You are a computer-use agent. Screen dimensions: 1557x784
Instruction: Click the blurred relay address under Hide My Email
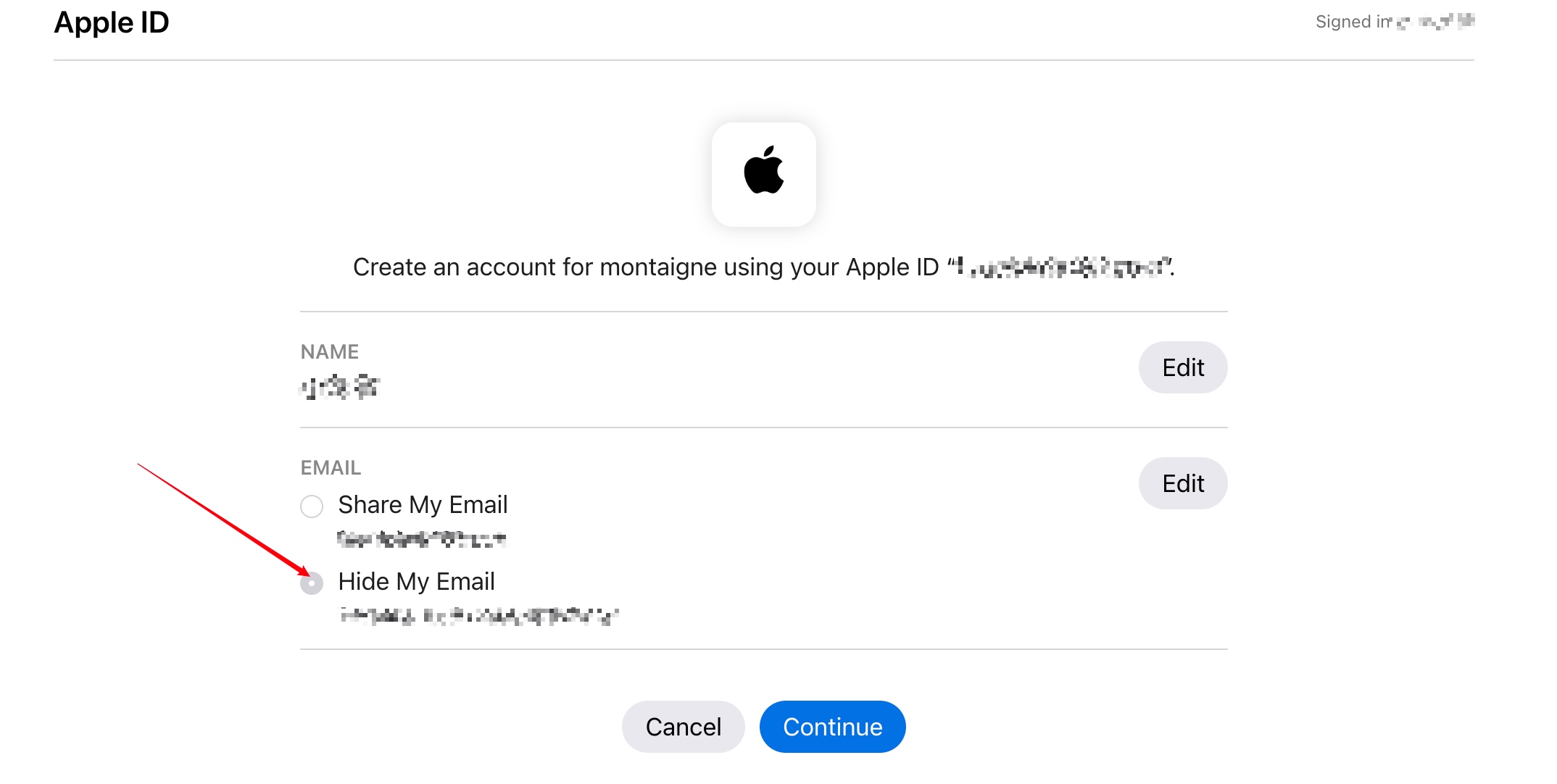pos(478,616)
